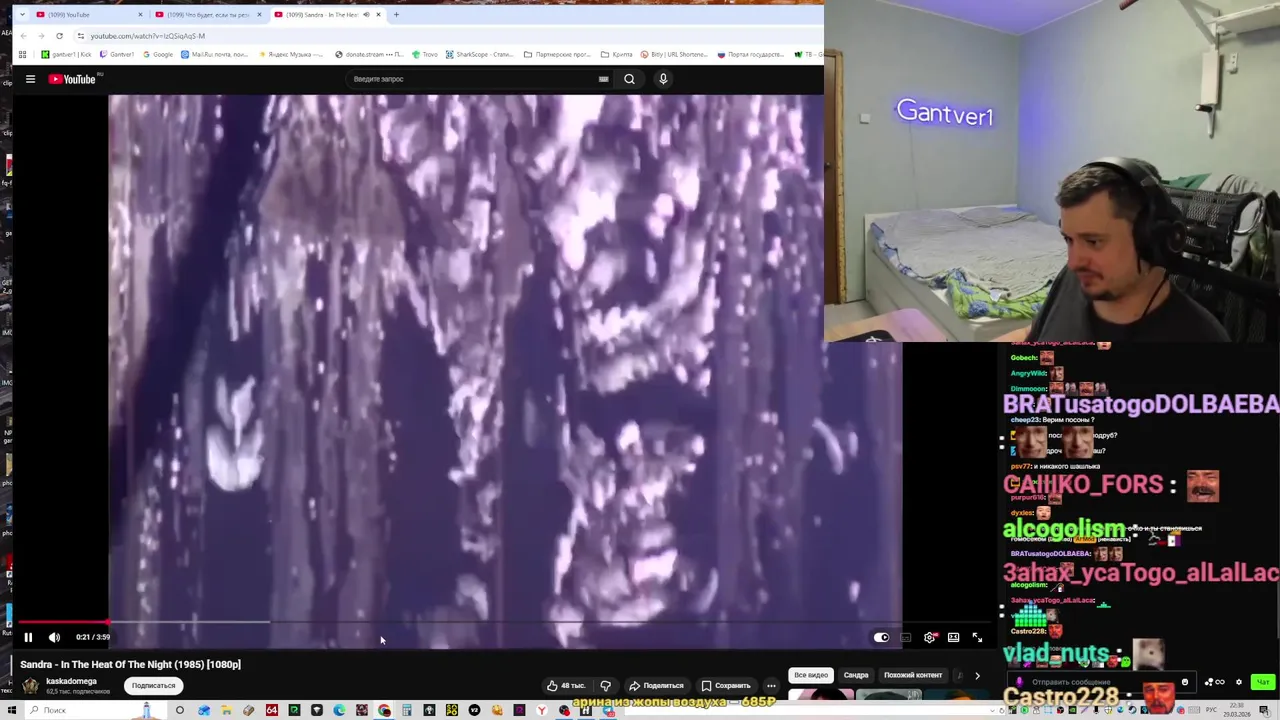
Task: Start voice search with microphone icon
Action: 663,79
